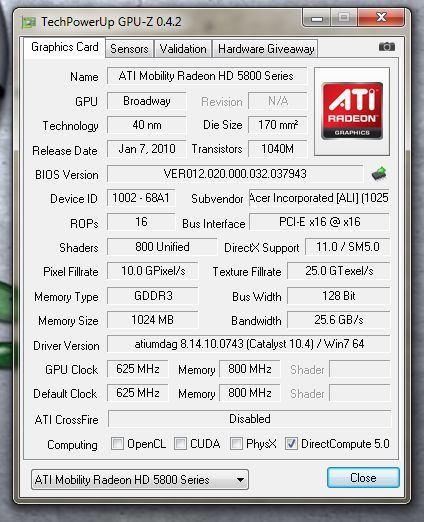Toggle the CUDA checkbox

click(180, 444)
